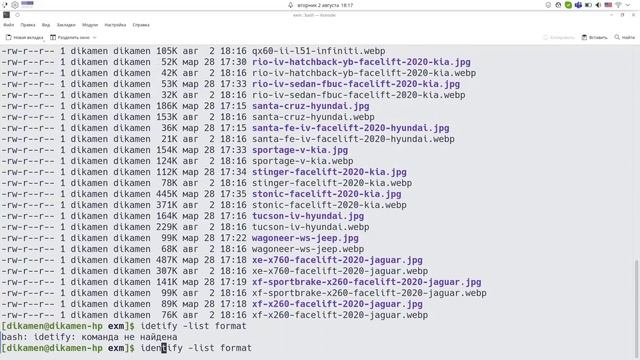Click stinger-facelift-2020-kia.jpg file name

tap(329, 172)
